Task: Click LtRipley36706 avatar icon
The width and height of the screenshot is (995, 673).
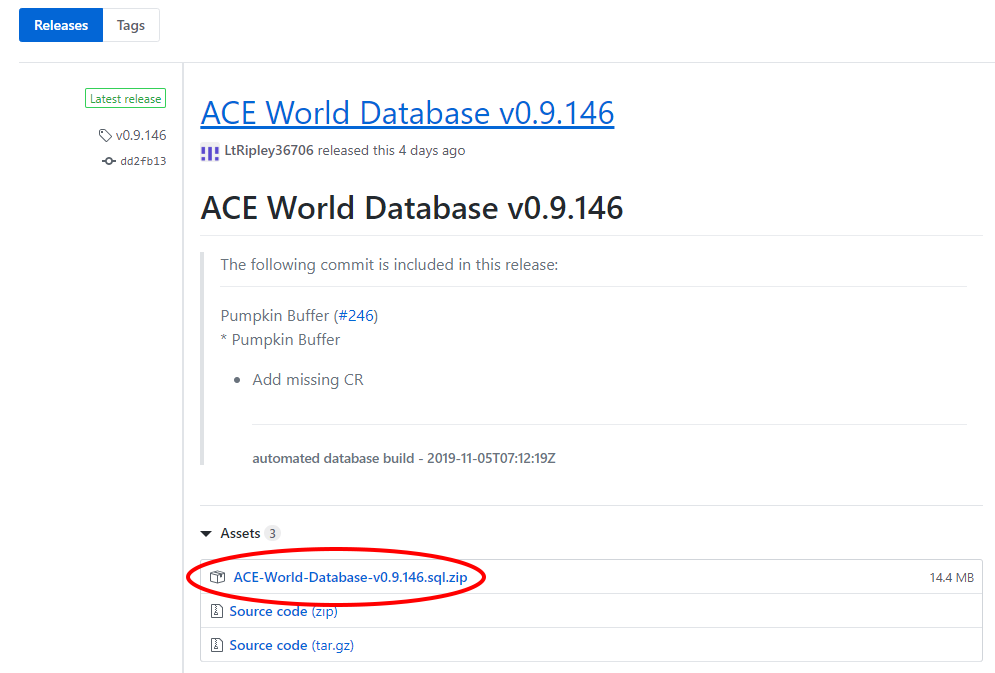Action: pos(210,152)
